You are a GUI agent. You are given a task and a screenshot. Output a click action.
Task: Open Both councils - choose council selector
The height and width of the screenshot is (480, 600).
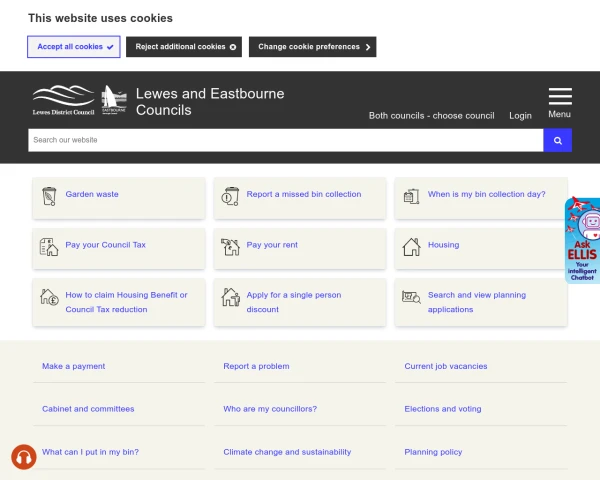pyautogui.click(x=431, y=116)
